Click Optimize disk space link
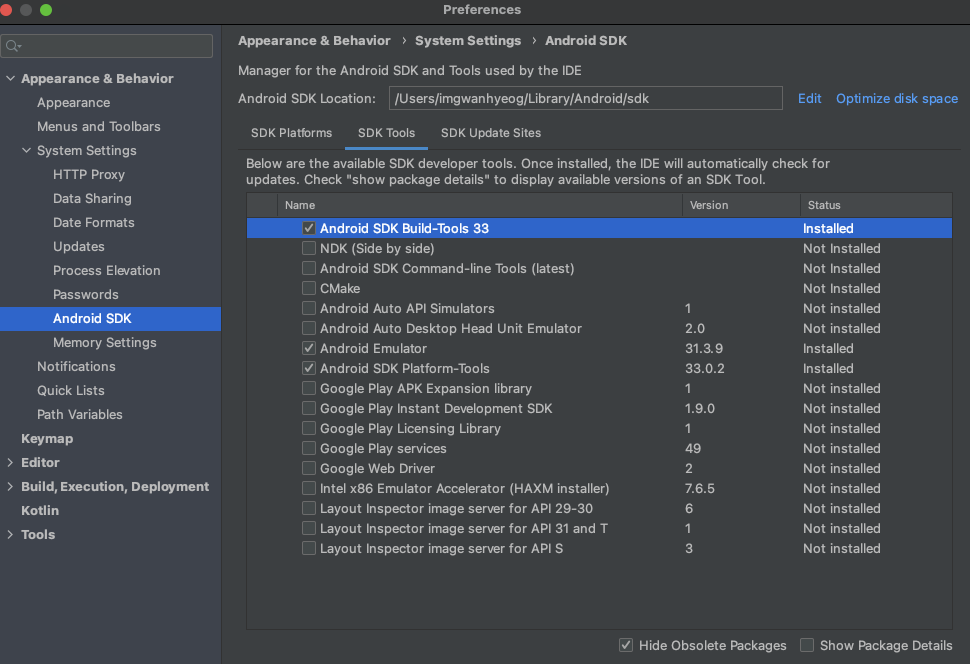Viewport: 970px width, 664px height. [x=896, y=98]
